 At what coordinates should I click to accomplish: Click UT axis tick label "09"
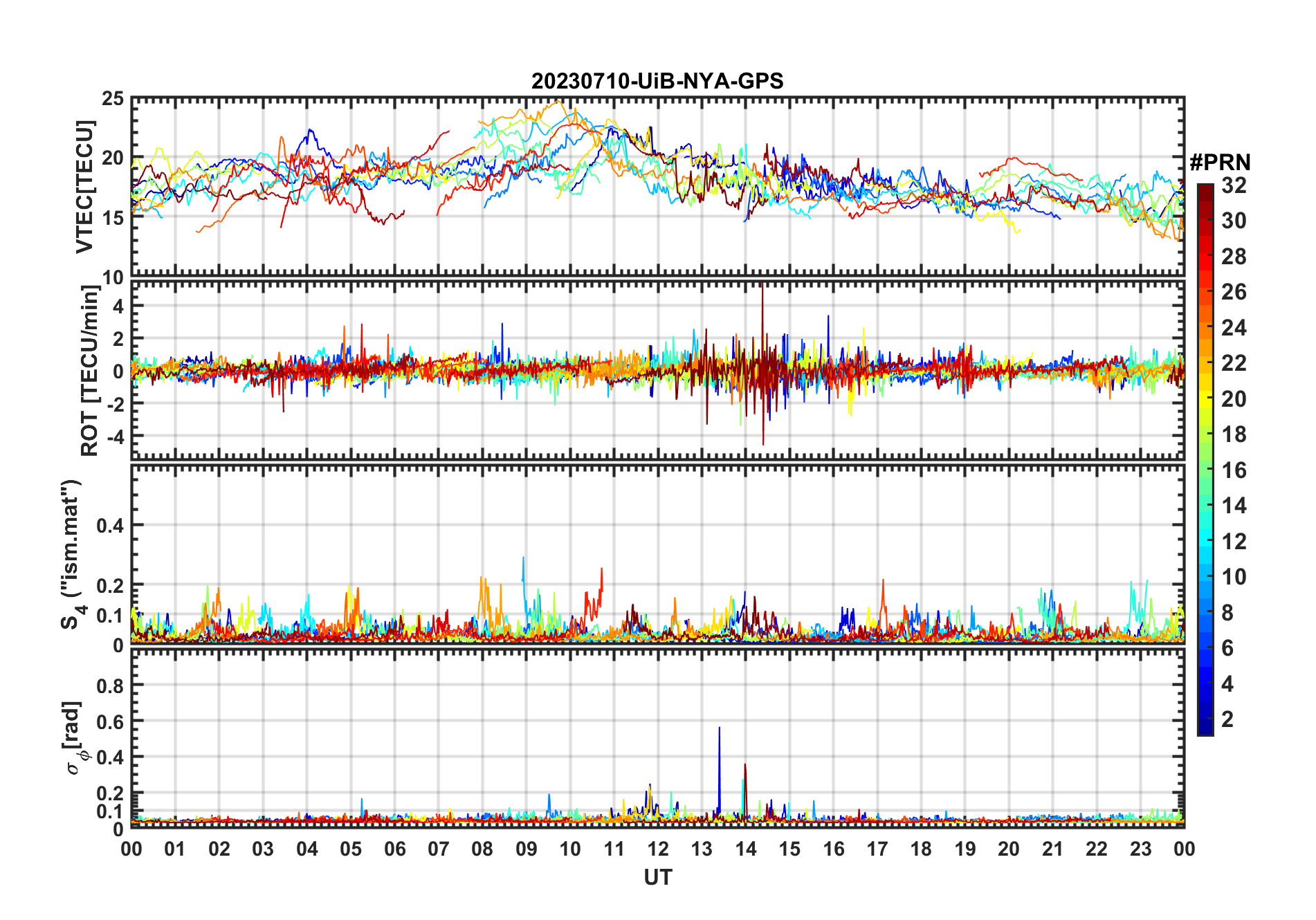(x=527, y=849)
